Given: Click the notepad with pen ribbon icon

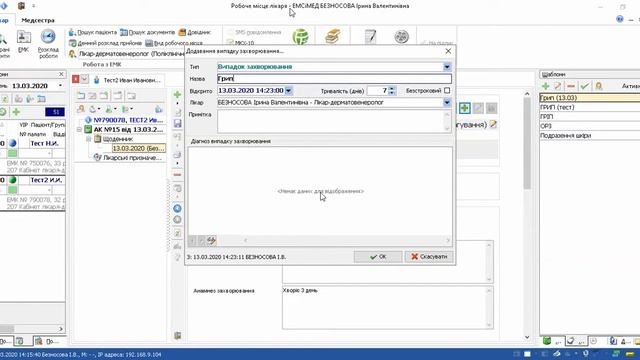Looking at the screenshot, I should pyautogui.click(x=370, y=37).
